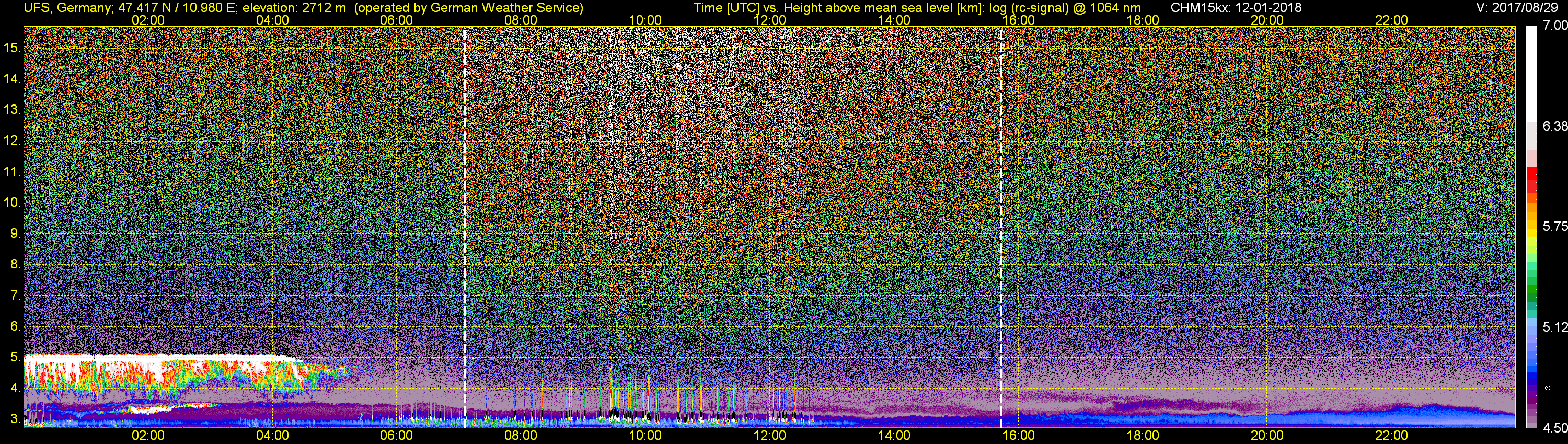This screenshot has height=444, width=1568.
Task: Click the 6.38 color scale value
Action: [1555, 126]
